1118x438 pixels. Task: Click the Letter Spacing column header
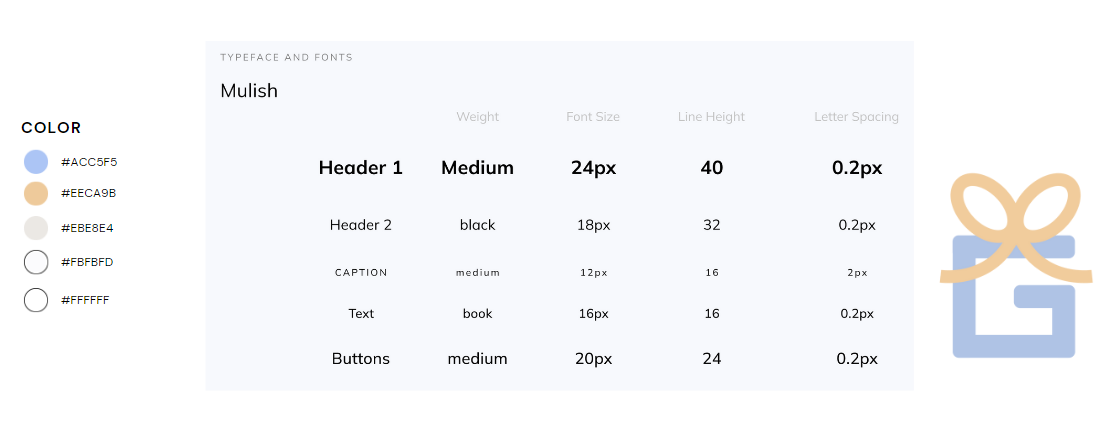pyautogui.click(x=856, y=117)
